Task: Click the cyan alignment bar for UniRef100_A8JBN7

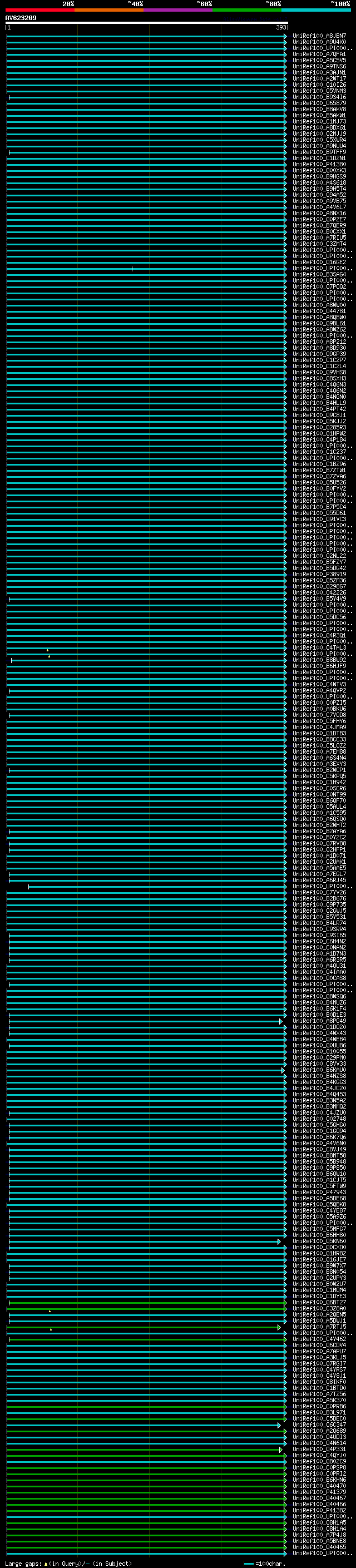Action: 146,36
